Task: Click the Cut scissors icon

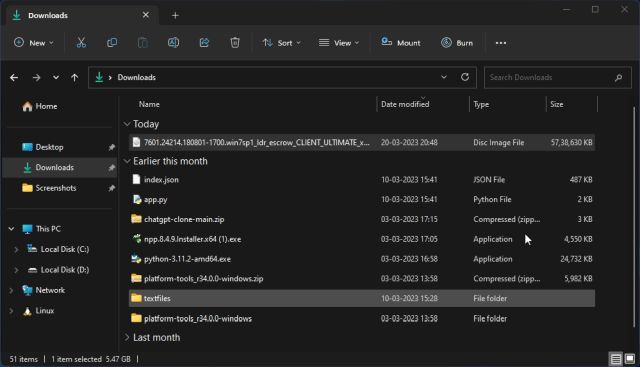Action: tap(81, 42)
